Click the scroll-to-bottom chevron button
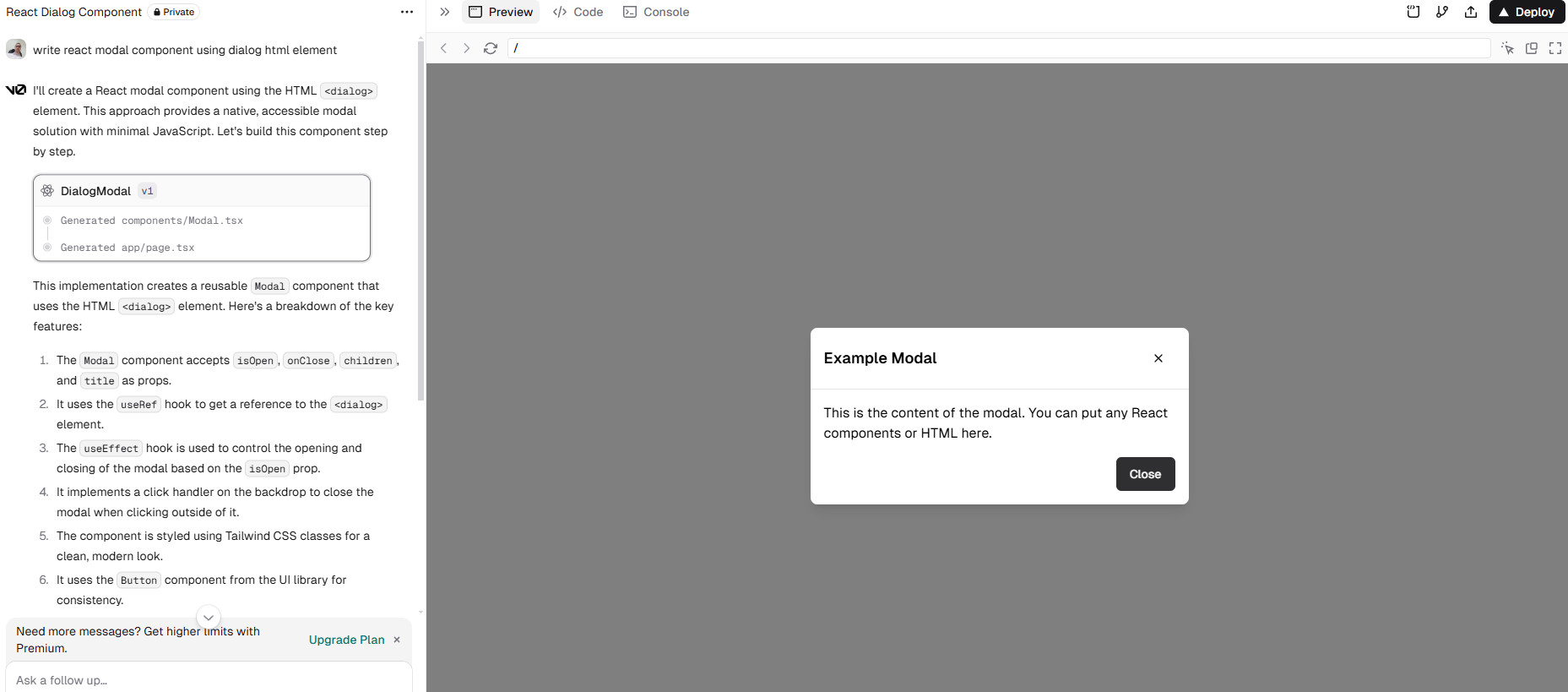This screenshot has height=692, width=1568. [209, 617]
